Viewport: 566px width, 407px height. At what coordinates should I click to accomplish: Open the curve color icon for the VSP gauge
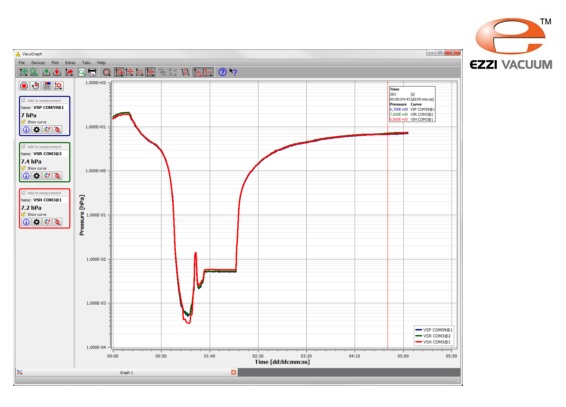click(47, 129)
